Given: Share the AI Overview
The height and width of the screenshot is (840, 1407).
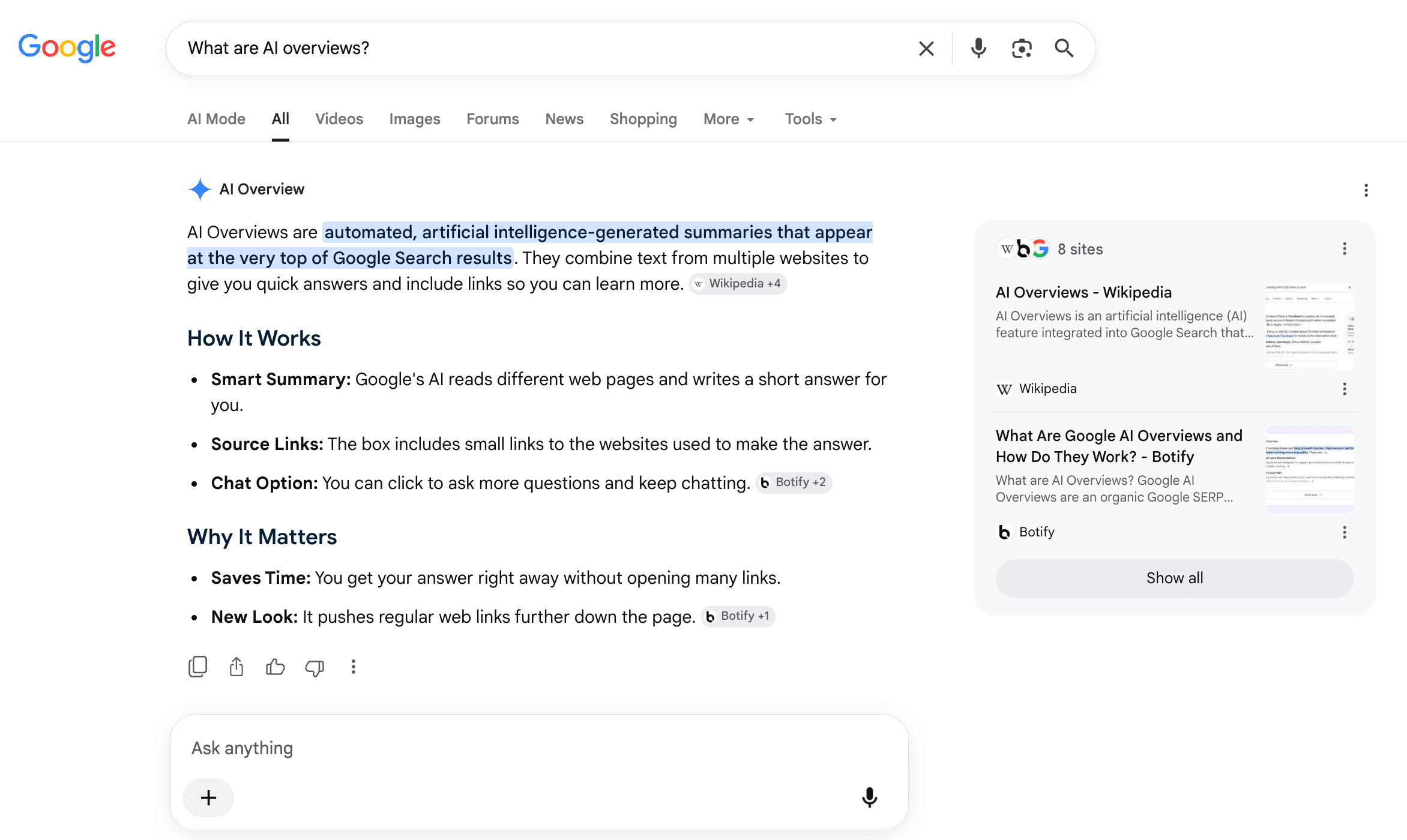Looking at the screenshot, I should click(237, 667).
